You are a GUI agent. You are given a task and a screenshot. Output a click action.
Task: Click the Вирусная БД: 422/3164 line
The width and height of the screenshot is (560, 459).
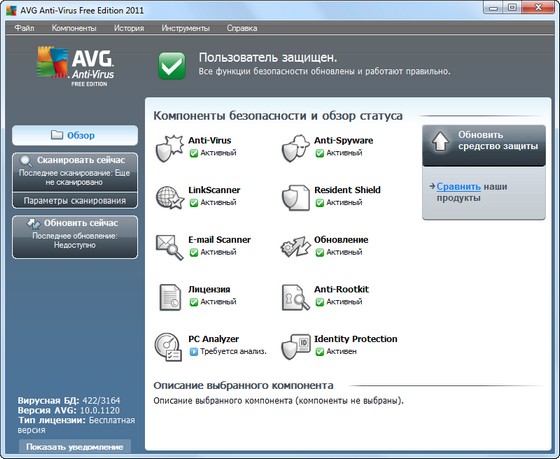pos(69,400)
